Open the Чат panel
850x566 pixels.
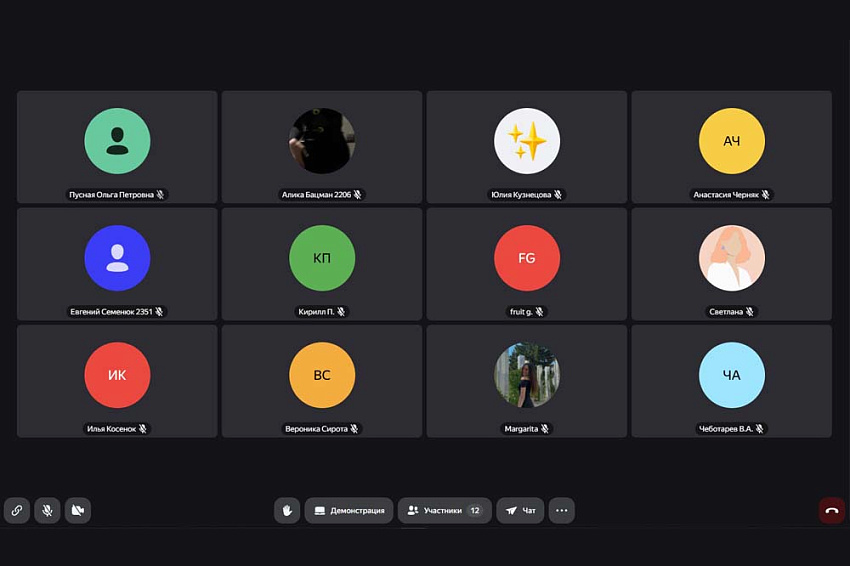[520, 510]
